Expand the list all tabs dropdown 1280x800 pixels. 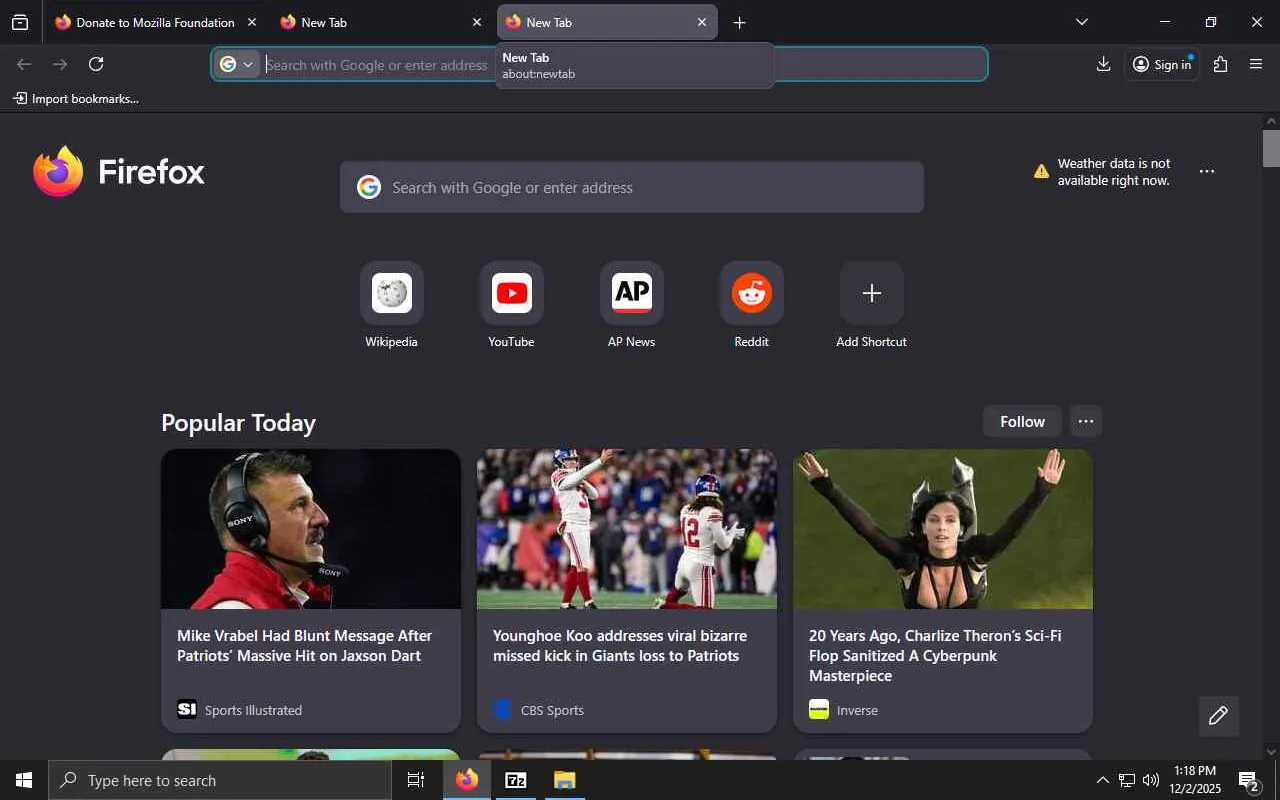click(1081, 22)
